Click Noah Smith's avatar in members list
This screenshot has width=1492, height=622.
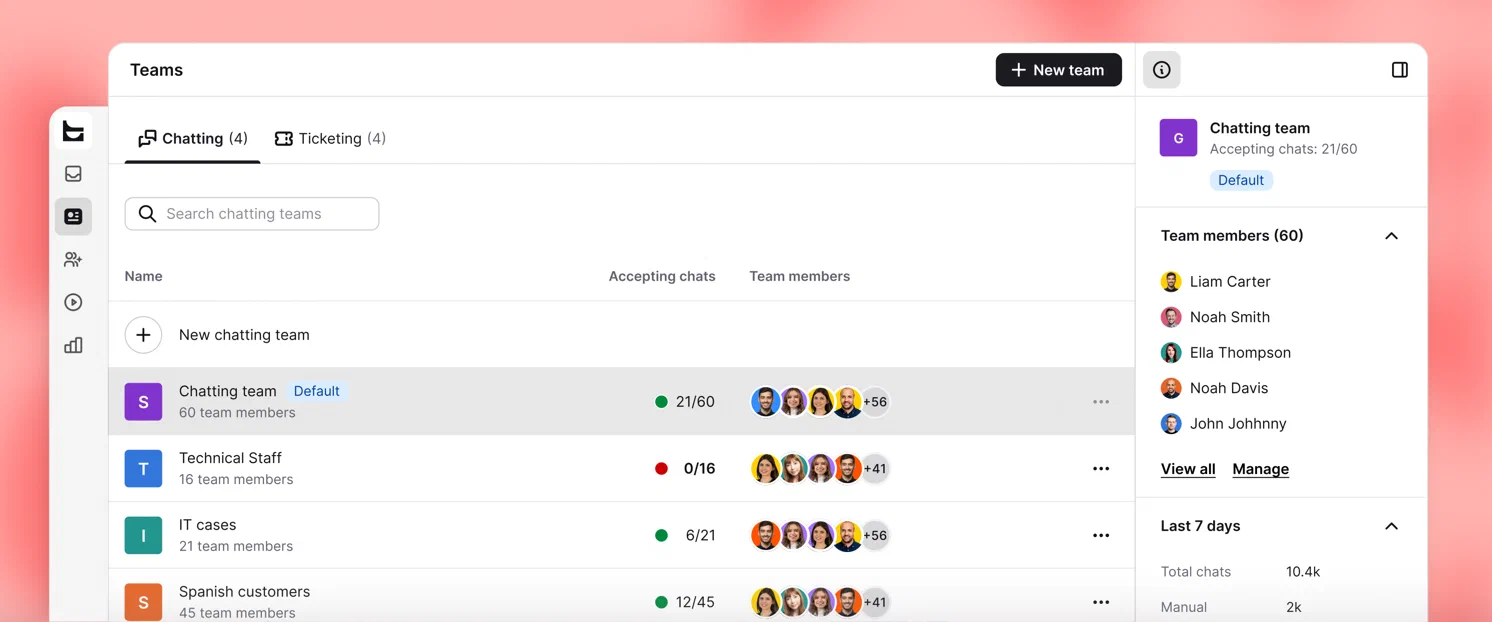(1171, 317)
